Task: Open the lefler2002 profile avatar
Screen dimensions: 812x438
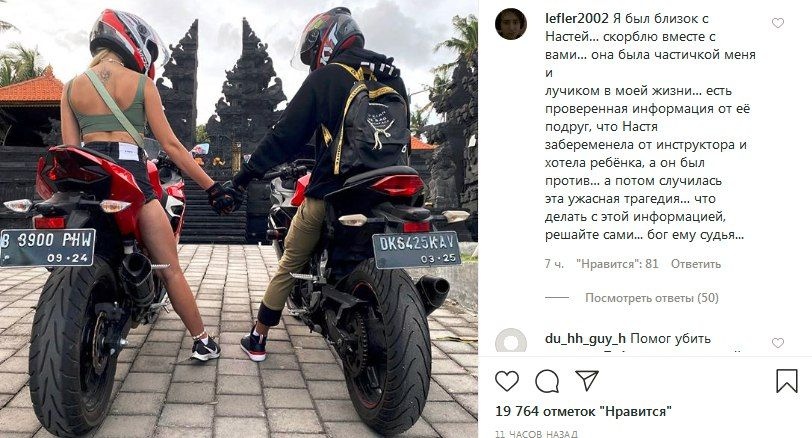Action: click(x=511, y=24)
